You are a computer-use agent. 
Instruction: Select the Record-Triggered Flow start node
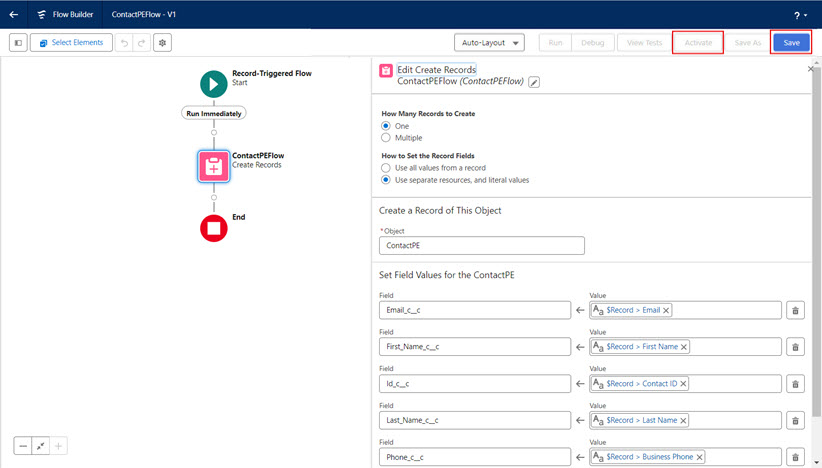(x=214, y=84)
